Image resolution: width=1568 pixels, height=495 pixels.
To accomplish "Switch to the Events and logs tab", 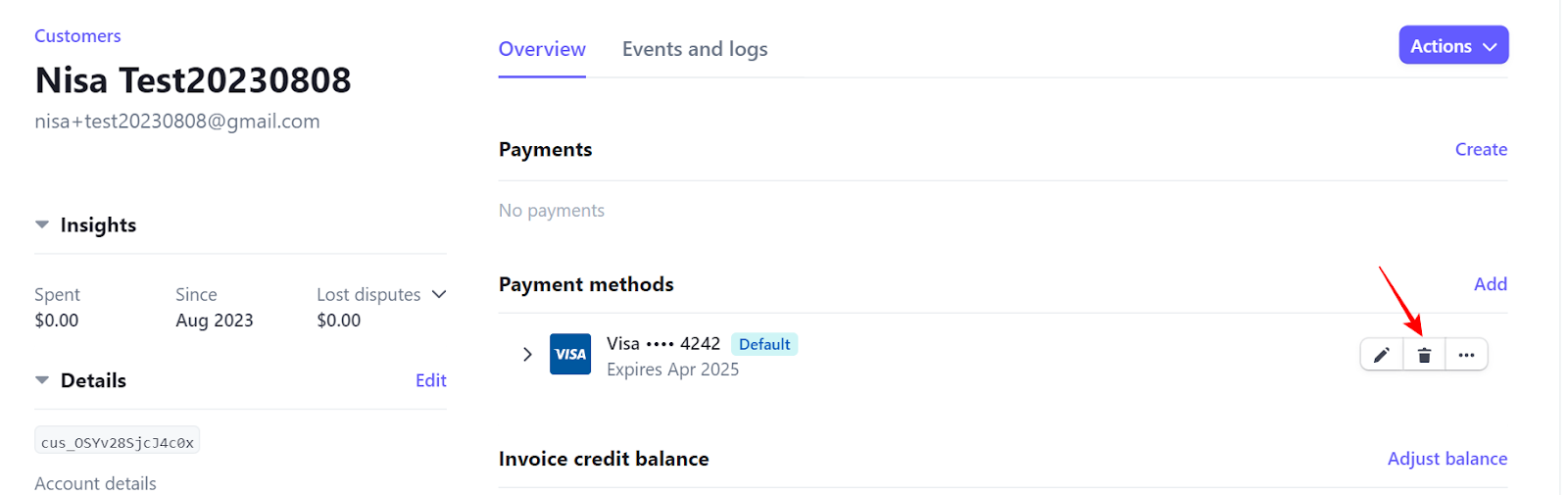I will click(695, 49).
